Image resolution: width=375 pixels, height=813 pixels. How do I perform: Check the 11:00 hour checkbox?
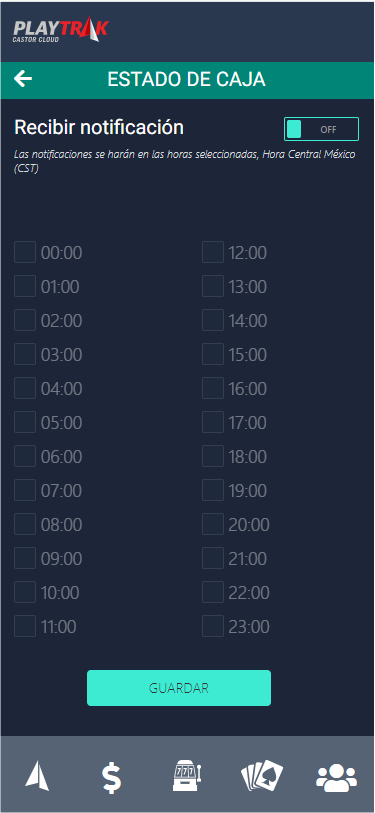tap(25, 626)
